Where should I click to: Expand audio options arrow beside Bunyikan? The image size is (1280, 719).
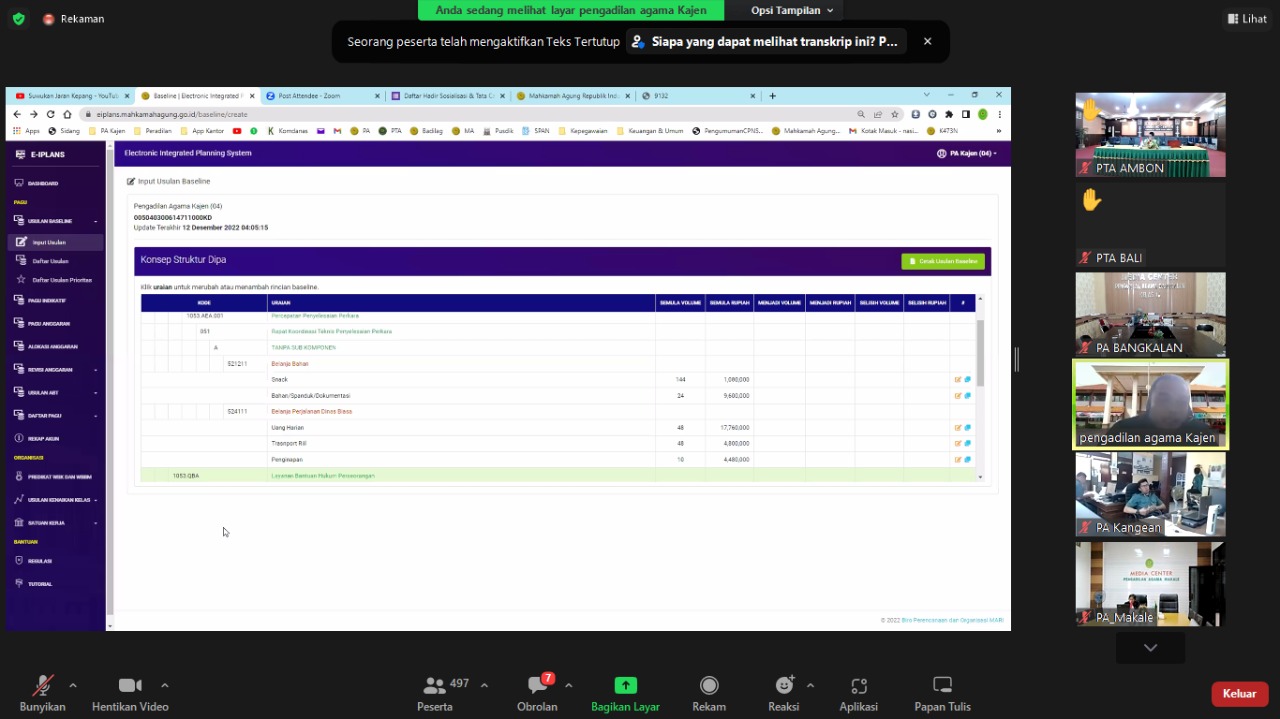73,685
